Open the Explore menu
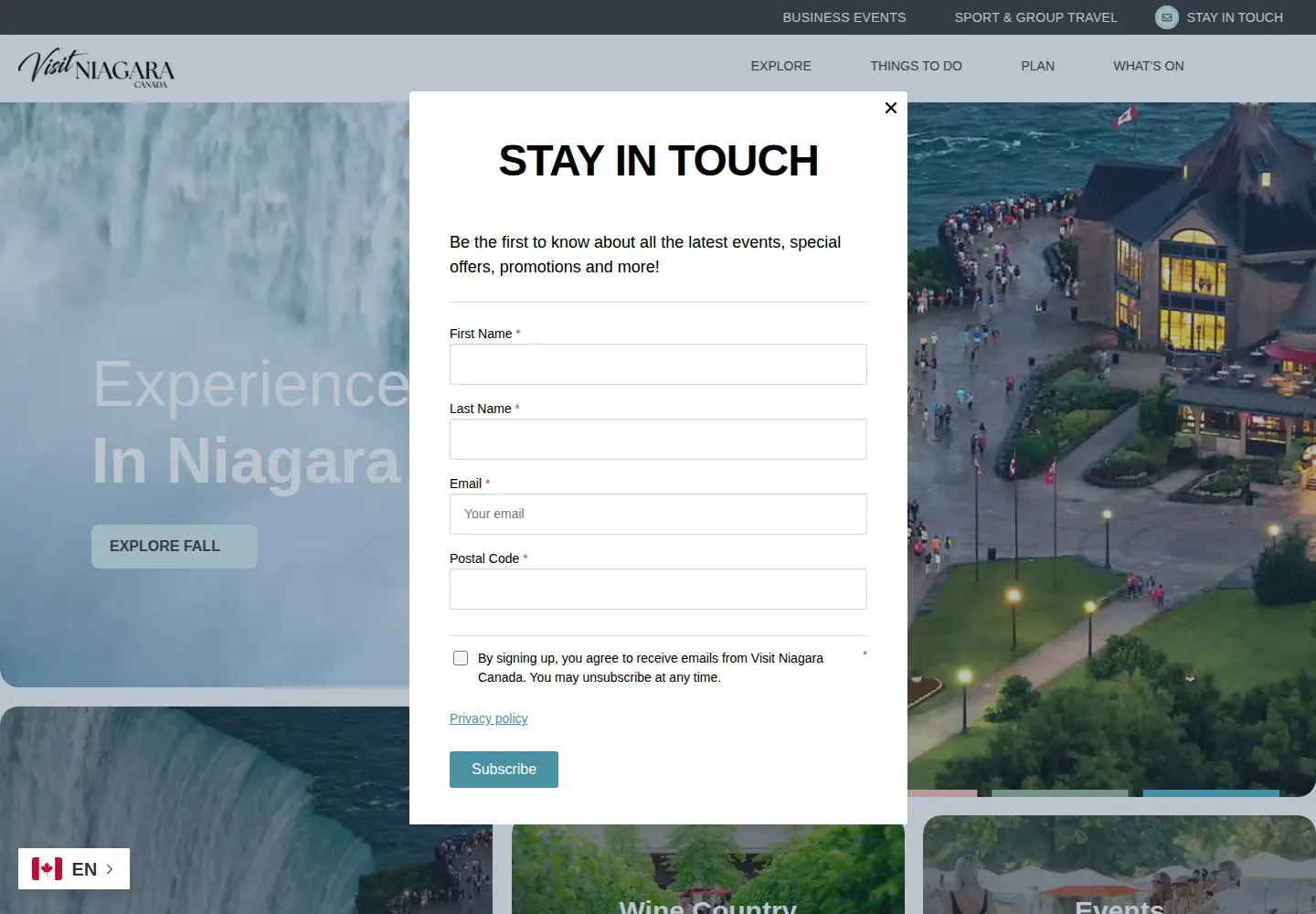The height and width of the screenshot is (914, 1316). 781,66
